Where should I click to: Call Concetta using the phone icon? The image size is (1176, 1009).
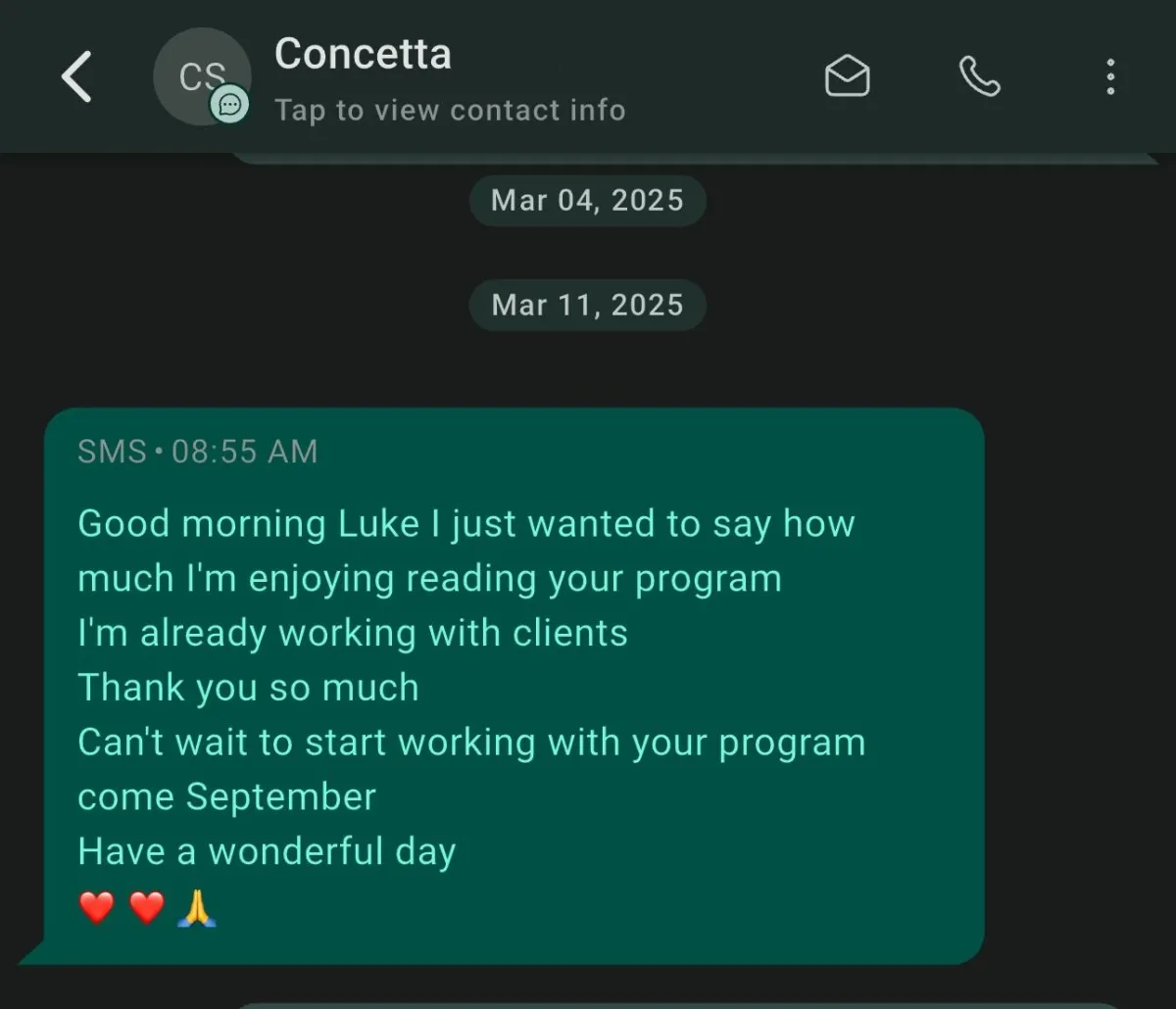pos(979,76)
